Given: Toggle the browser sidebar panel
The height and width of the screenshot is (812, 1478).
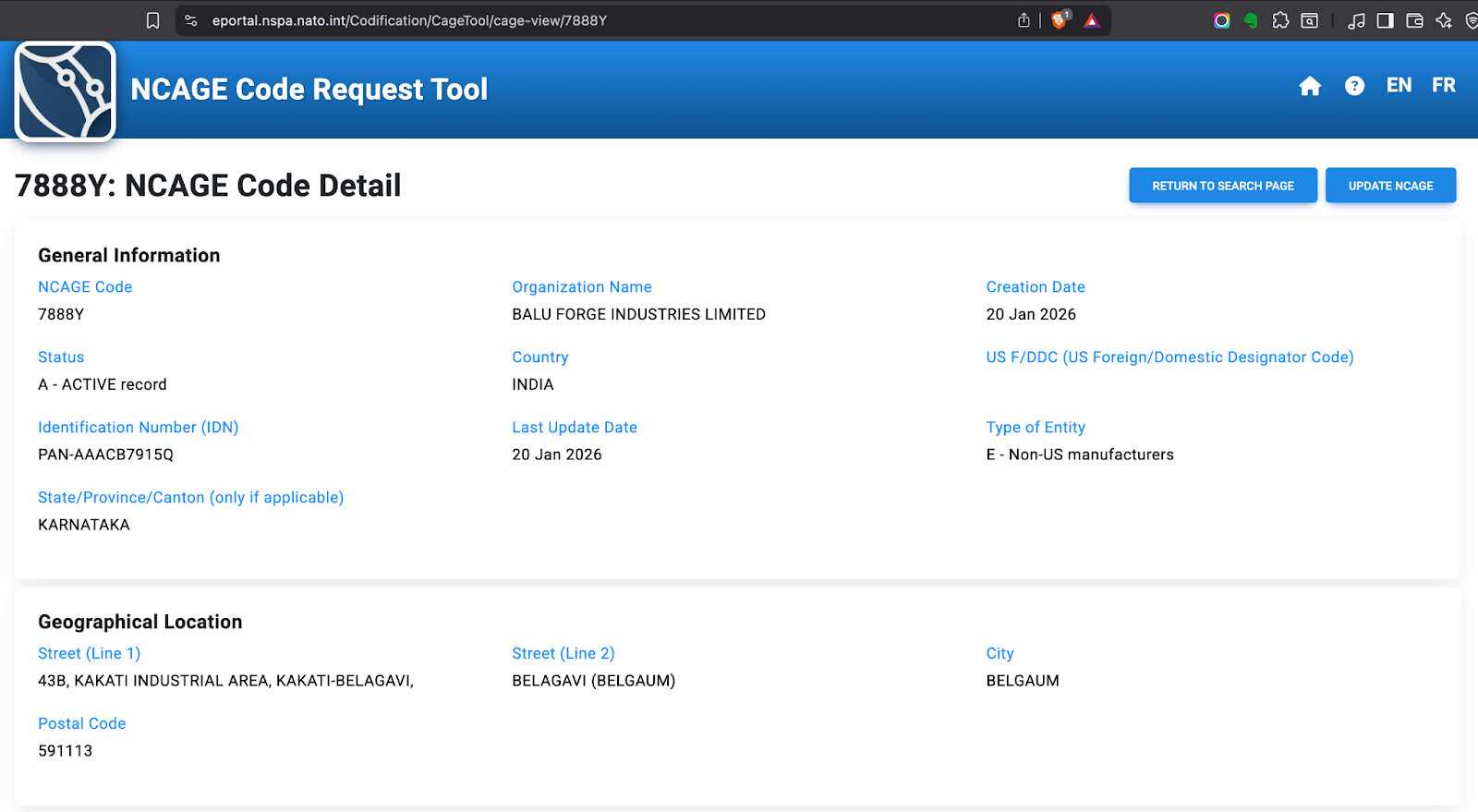Looking at the screenshot, I should (x=1385, y=20).
